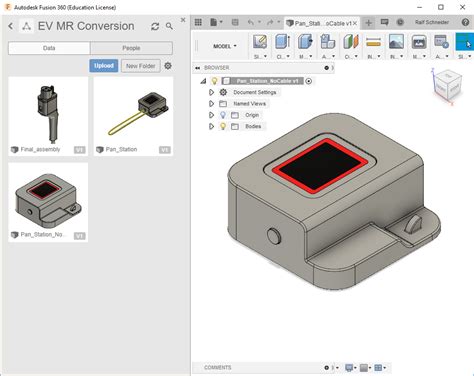474x376 pixels.
Task: Open the Final_assembly thumbnail
Action: [48, 116]
